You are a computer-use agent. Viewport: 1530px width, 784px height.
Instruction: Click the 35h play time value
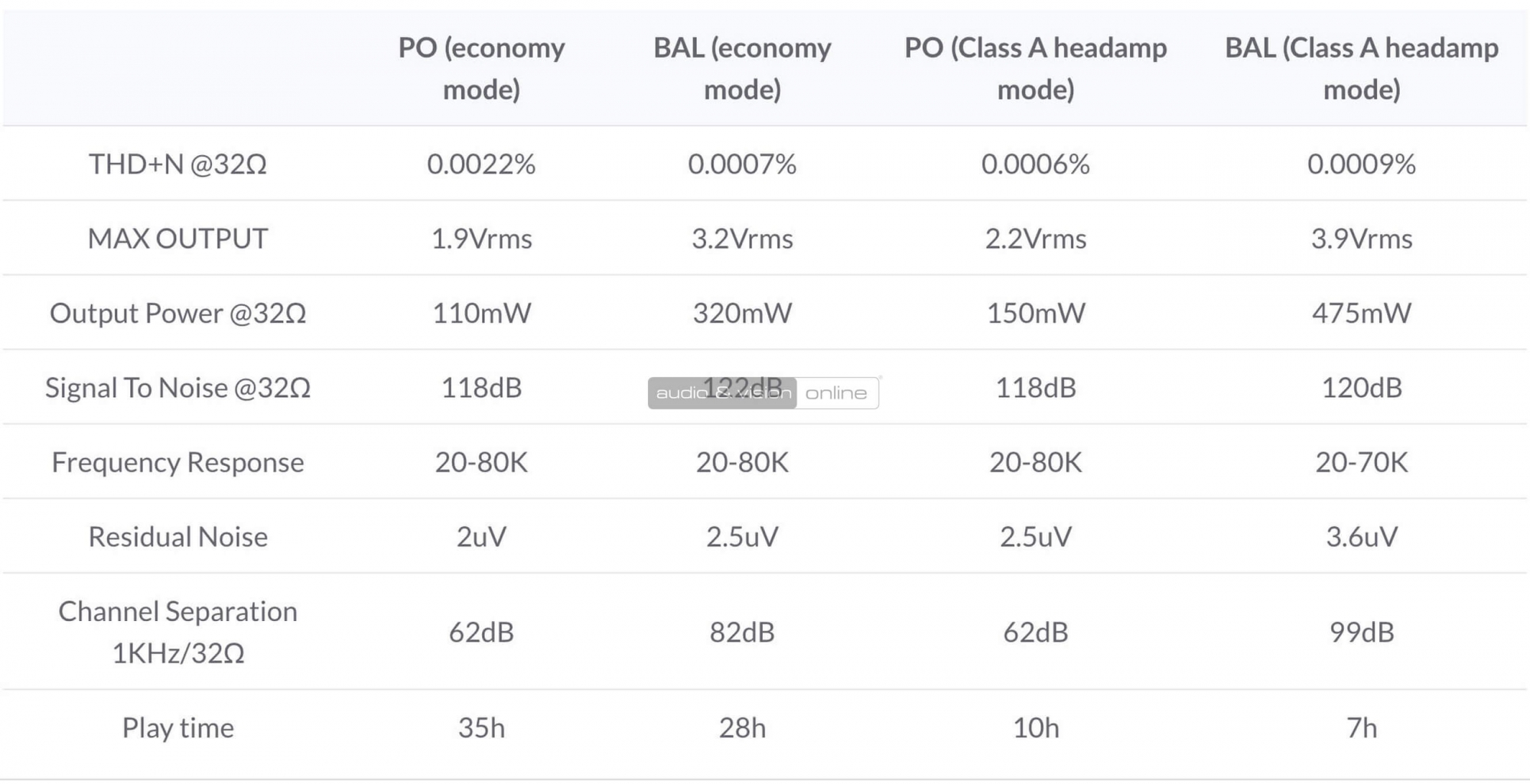click(x=481, y=727)
